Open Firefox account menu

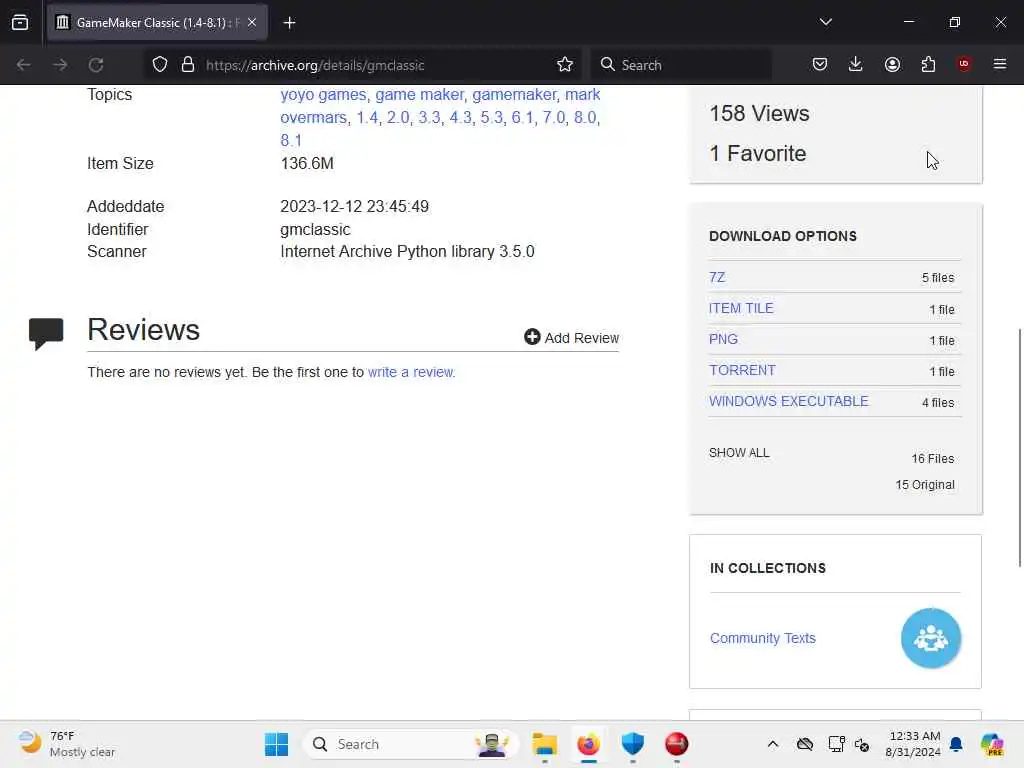[892, 65]
